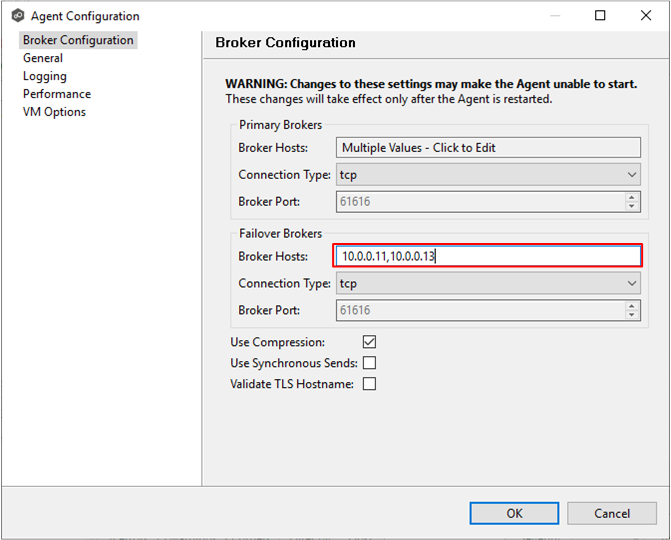Click the Agent Configuration app icon
The image size is (671, 540).
pyautogui.click(x=18, y=16)
